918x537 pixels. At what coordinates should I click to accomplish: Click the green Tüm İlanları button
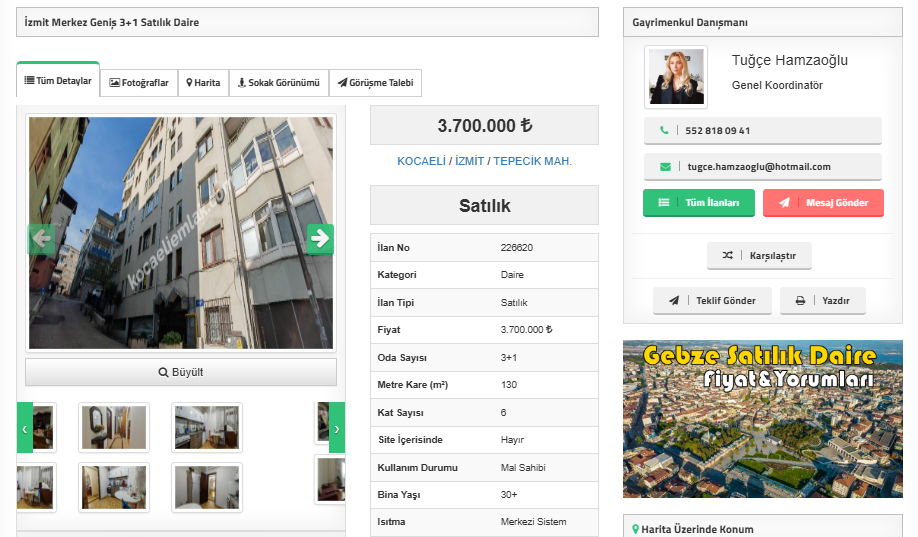[x=699, y=203]
